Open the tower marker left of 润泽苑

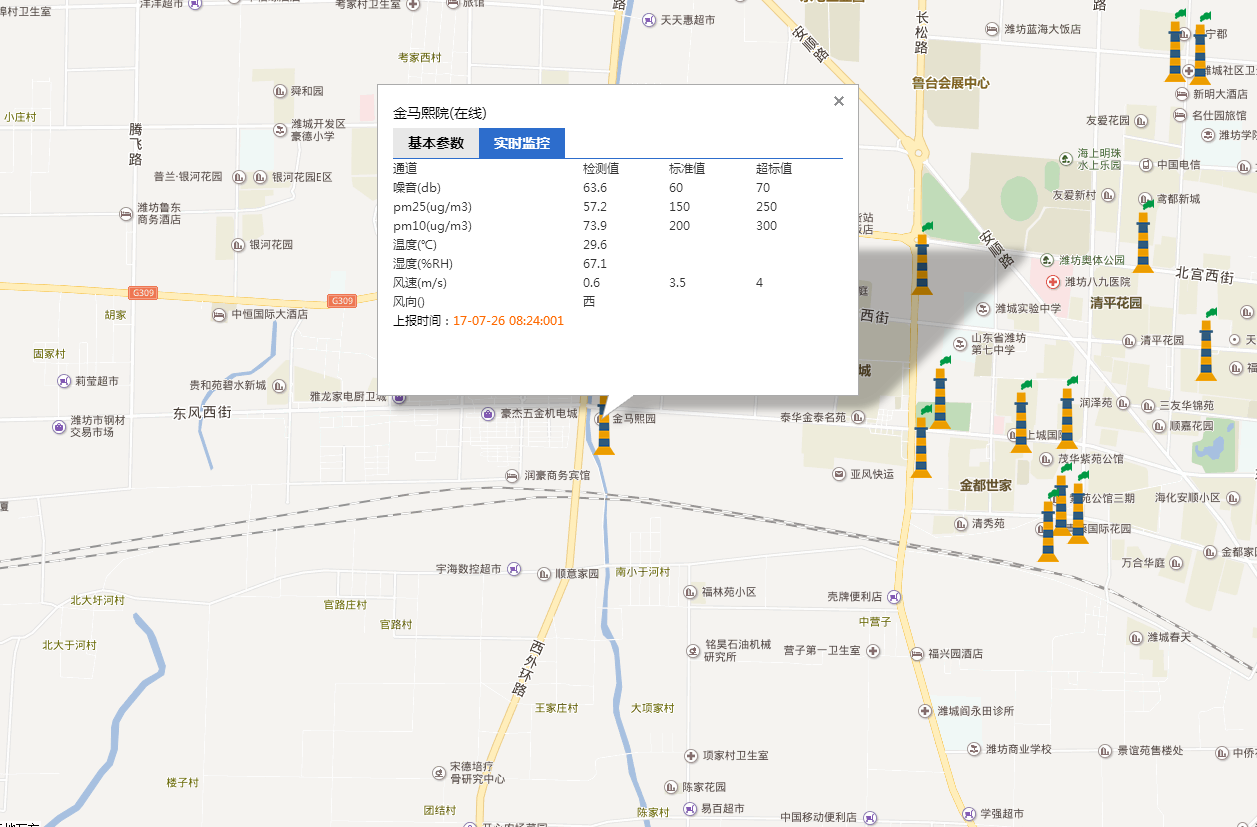[x=1067, y=415]
